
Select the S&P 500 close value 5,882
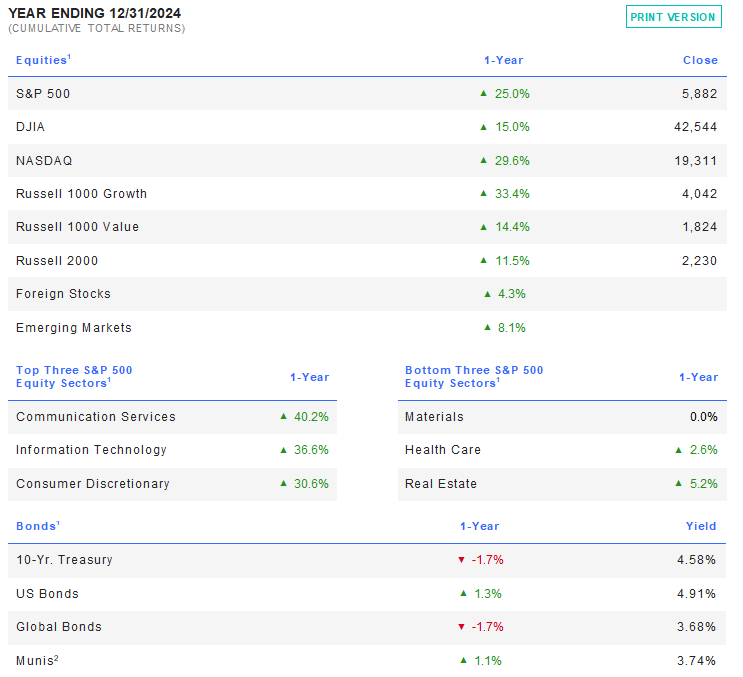pyautogui.click(x=699, y=94)
